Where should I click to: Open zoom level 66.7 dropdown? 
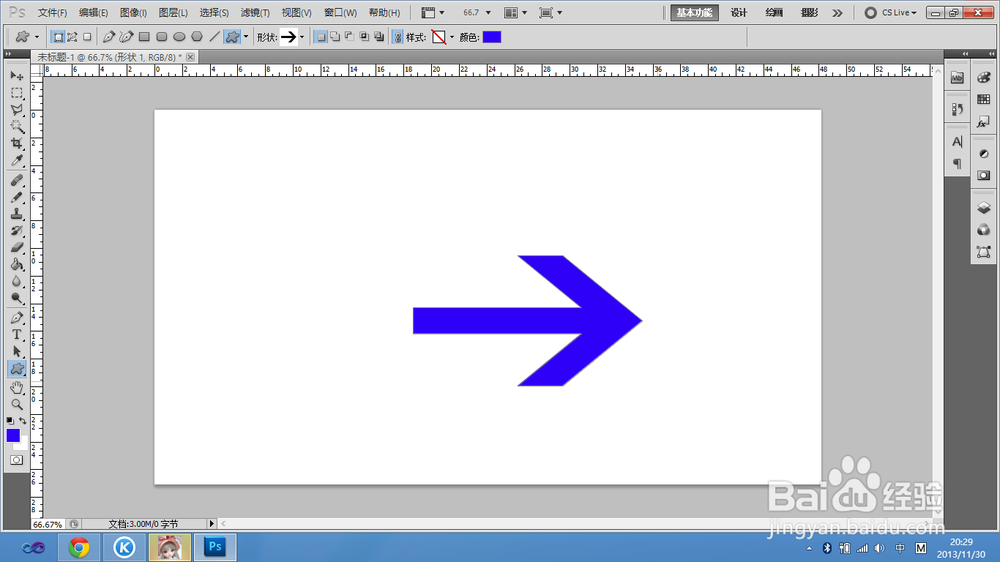[x=489, y=13]
